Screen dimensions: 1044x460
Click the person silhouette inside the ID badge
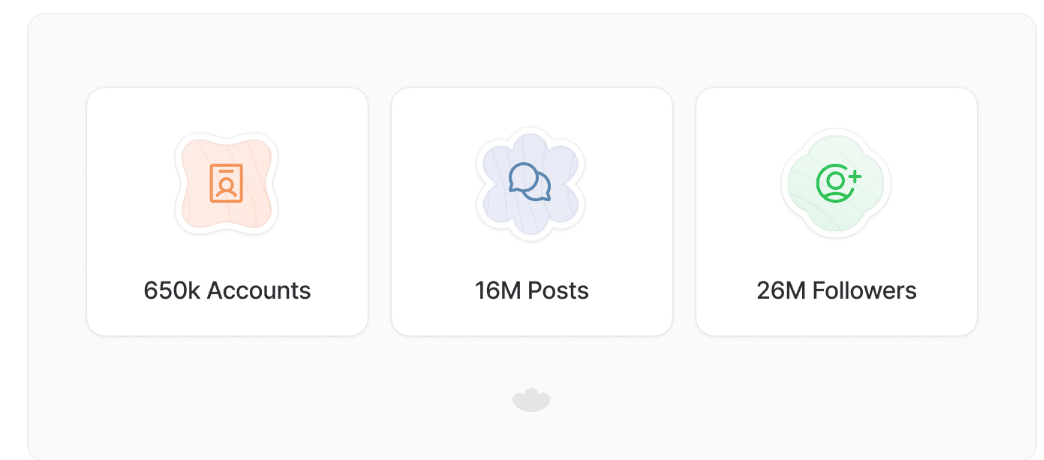coord(226,186)
